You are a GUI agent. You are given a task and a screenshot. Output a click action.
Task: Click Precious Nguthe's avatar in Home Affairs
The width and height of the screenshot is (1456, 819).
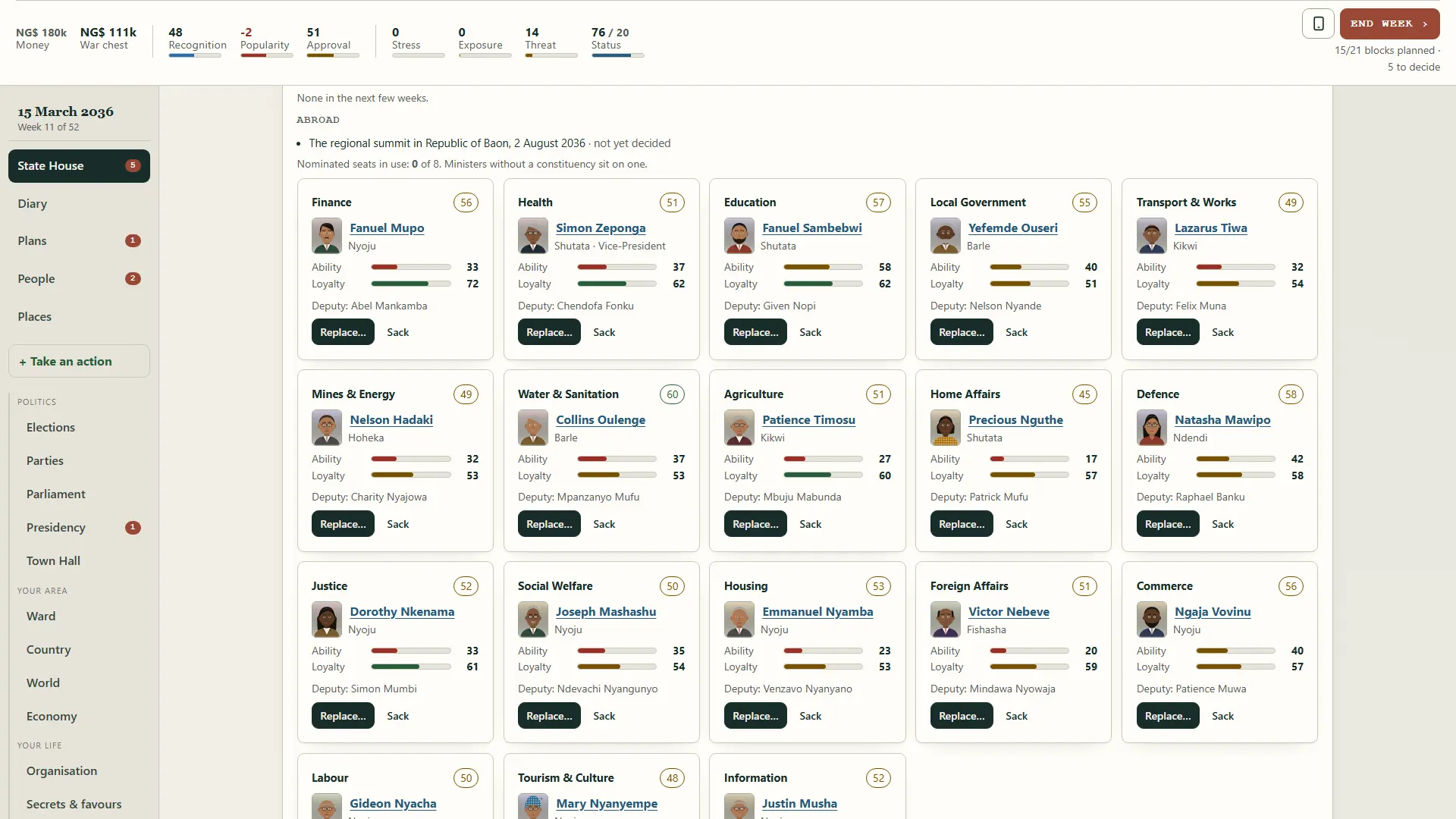[x=946, y=428]
